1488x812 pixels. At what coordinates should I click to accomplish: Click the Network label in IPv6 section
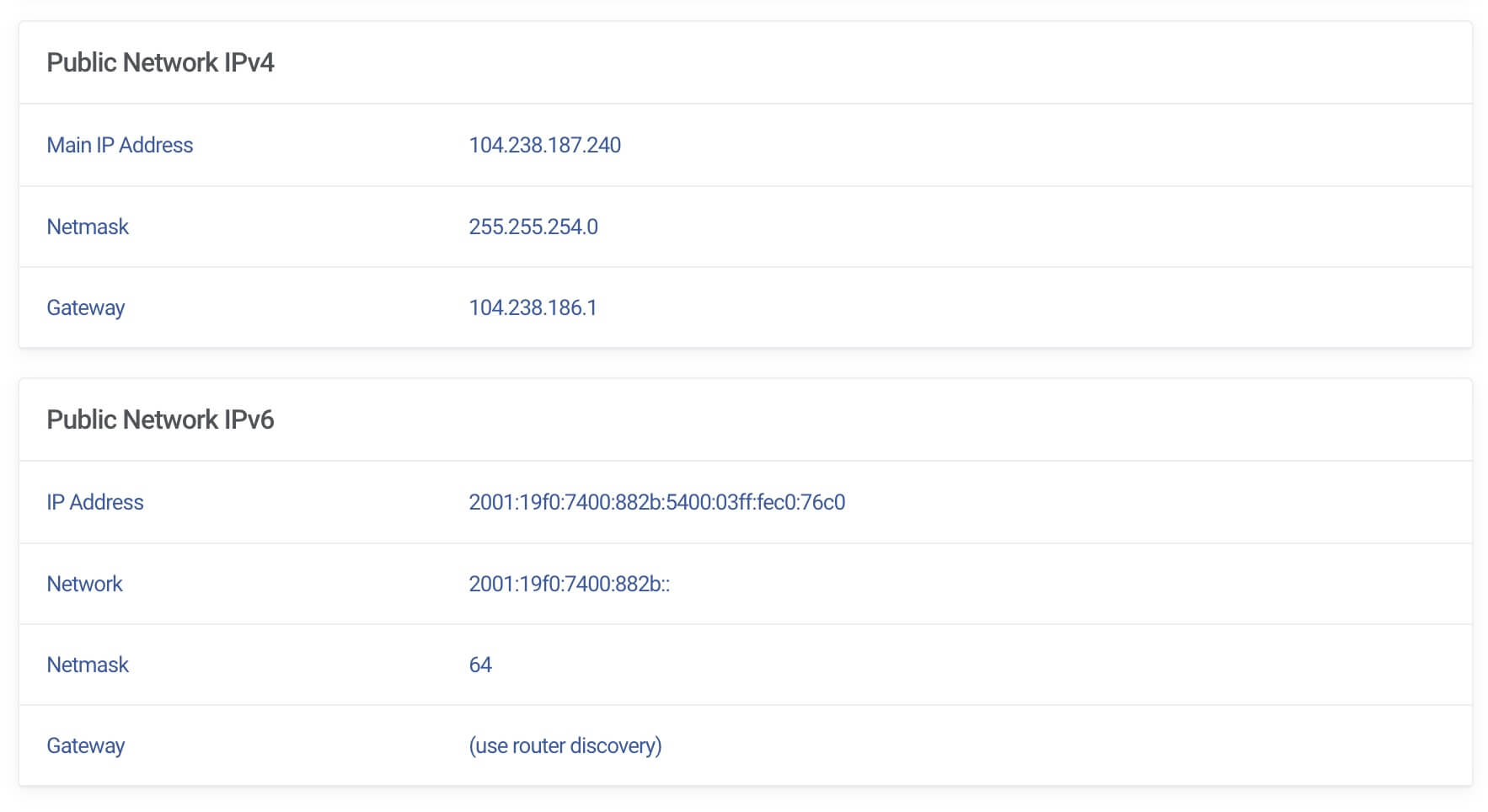coord(84,585)
